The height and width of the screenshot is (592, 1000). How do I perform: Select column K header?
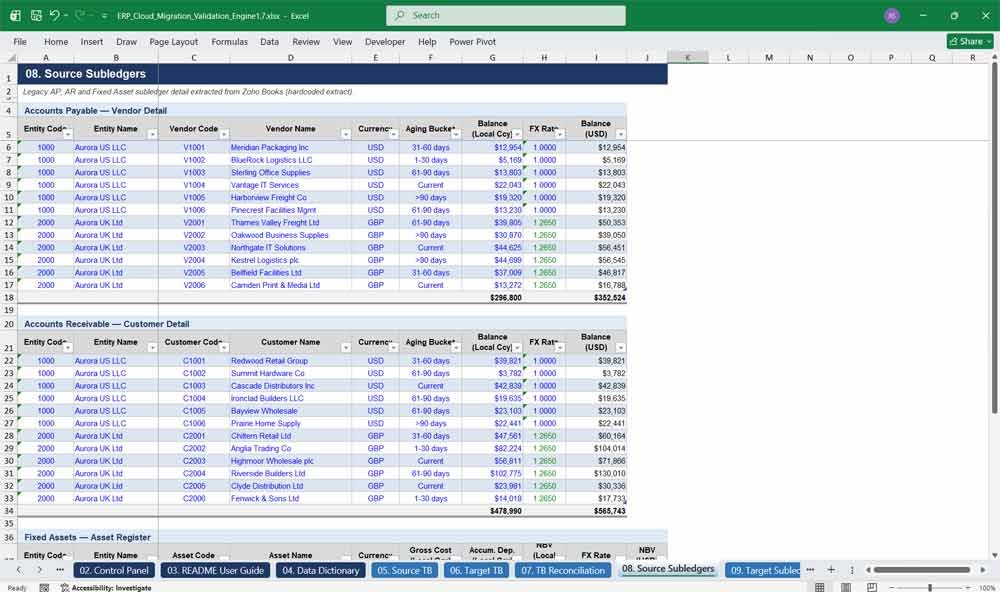(x=688, y=57)
